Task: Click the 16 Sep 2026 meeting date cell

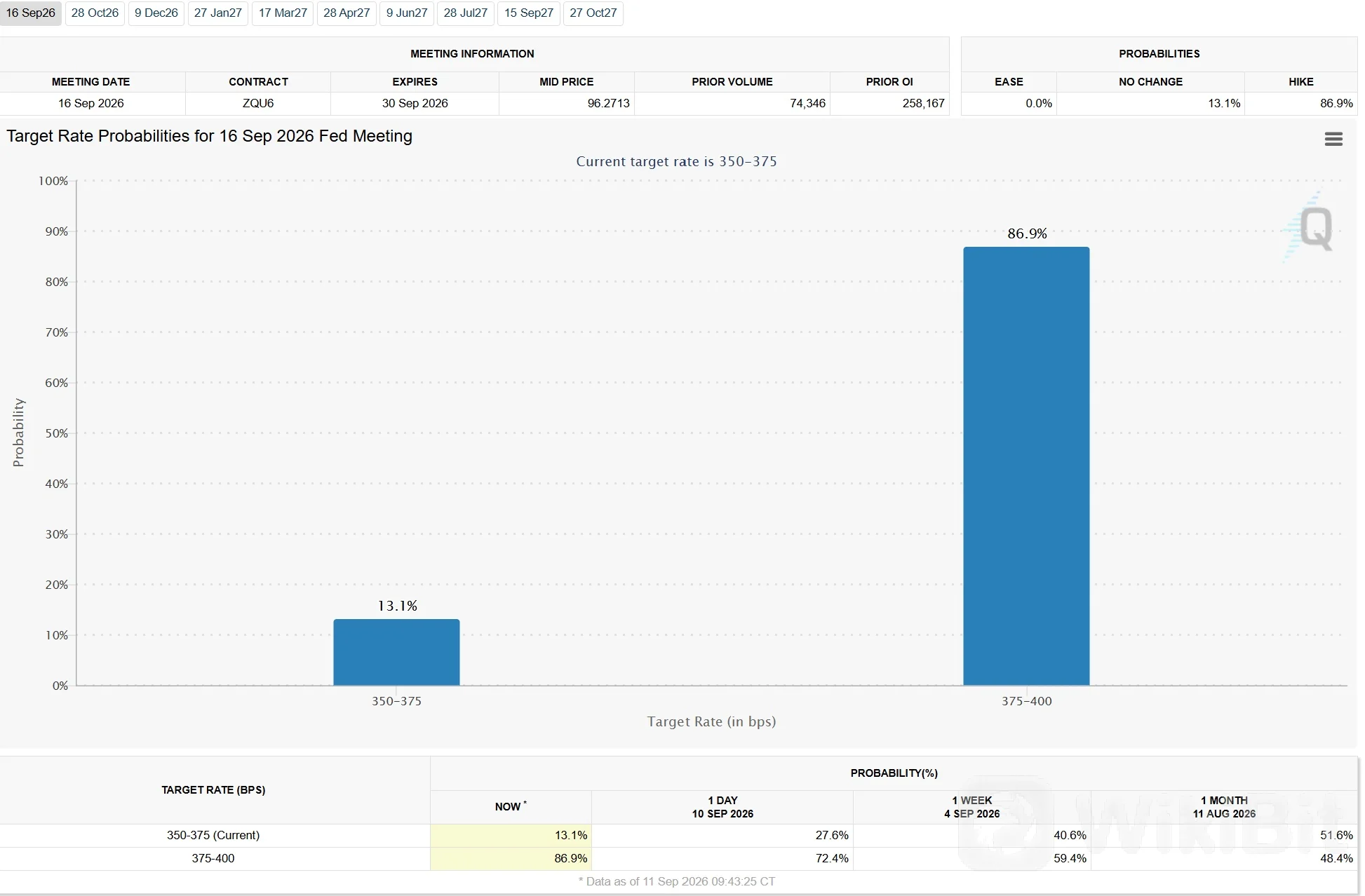Action: [x=91, y=104]
